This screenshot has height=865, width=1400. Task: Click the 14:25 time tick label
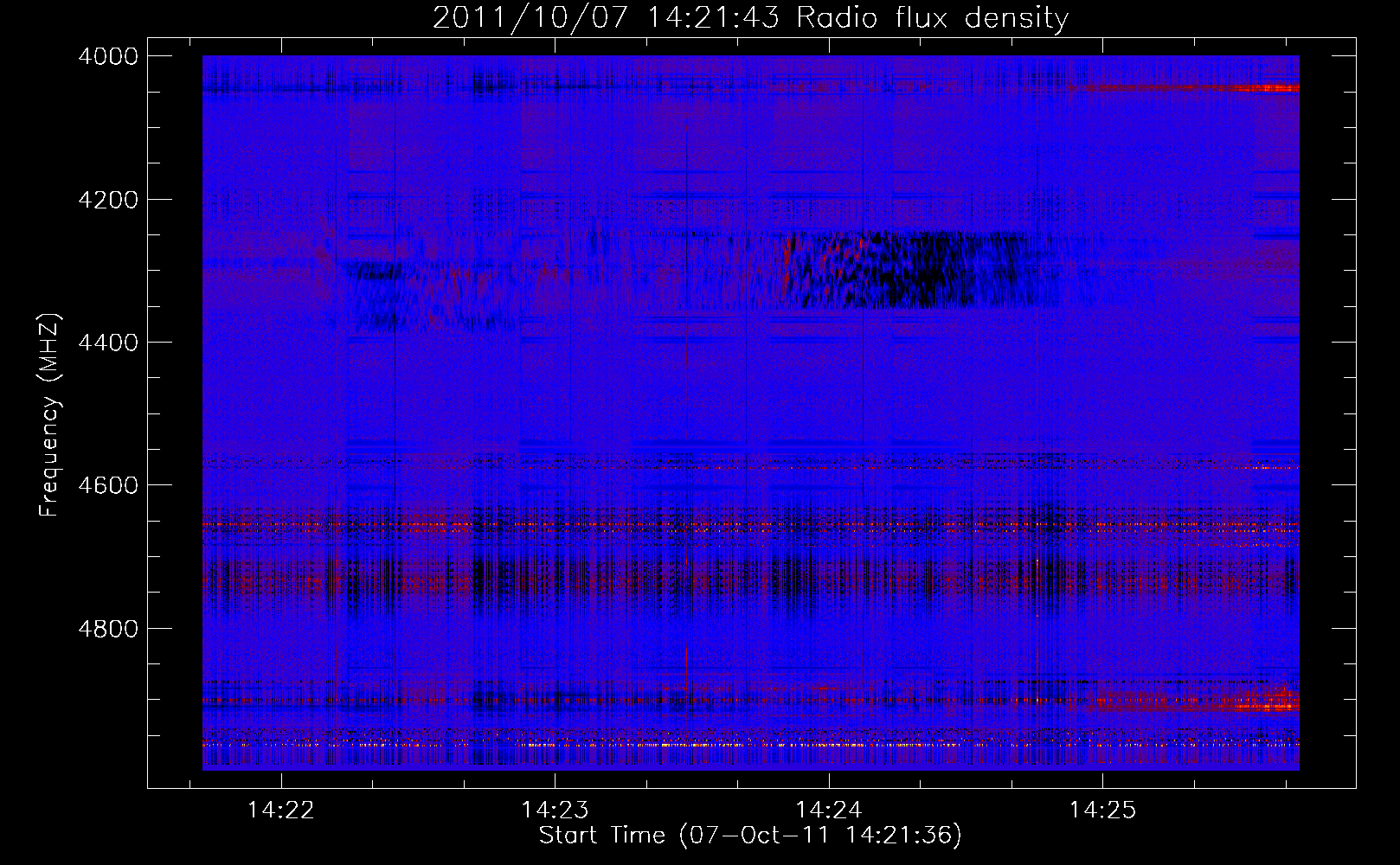coord(1102,810)
